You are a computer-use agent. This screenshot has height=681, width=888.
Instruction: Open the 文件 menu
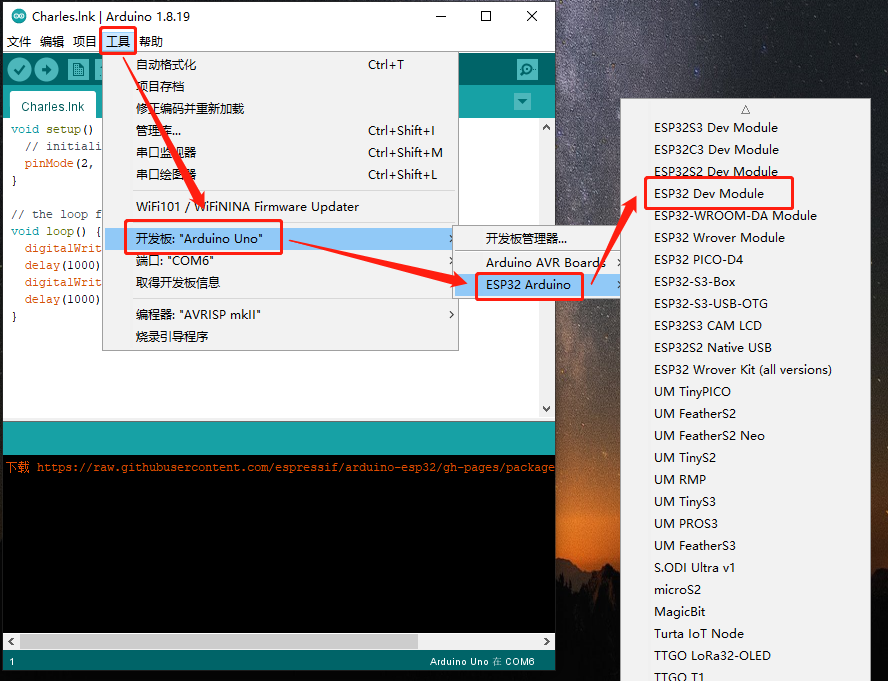coord(19,41)
